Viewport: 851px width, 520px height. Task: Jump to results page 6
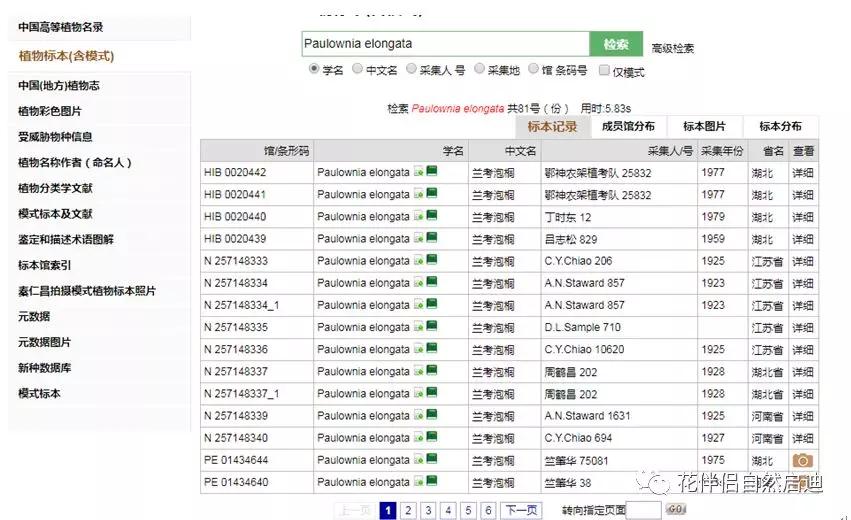pos(488,510)
